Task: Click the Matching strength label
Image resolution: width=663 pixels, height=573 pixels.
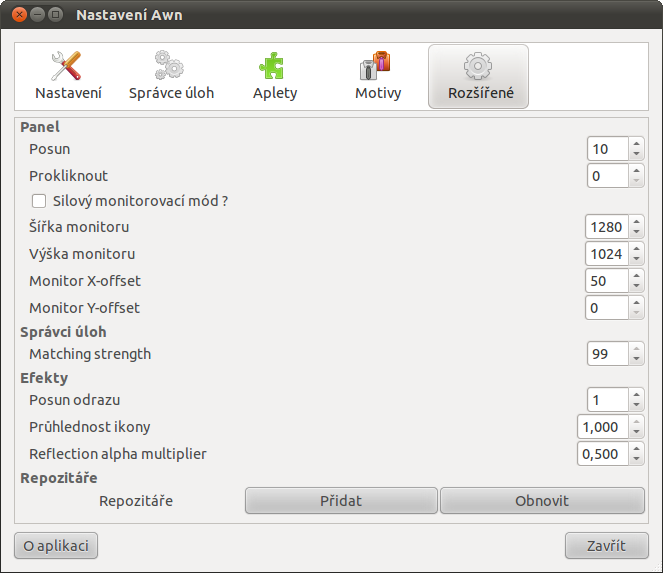Action: pyautogui.click(x=90, y=354)
